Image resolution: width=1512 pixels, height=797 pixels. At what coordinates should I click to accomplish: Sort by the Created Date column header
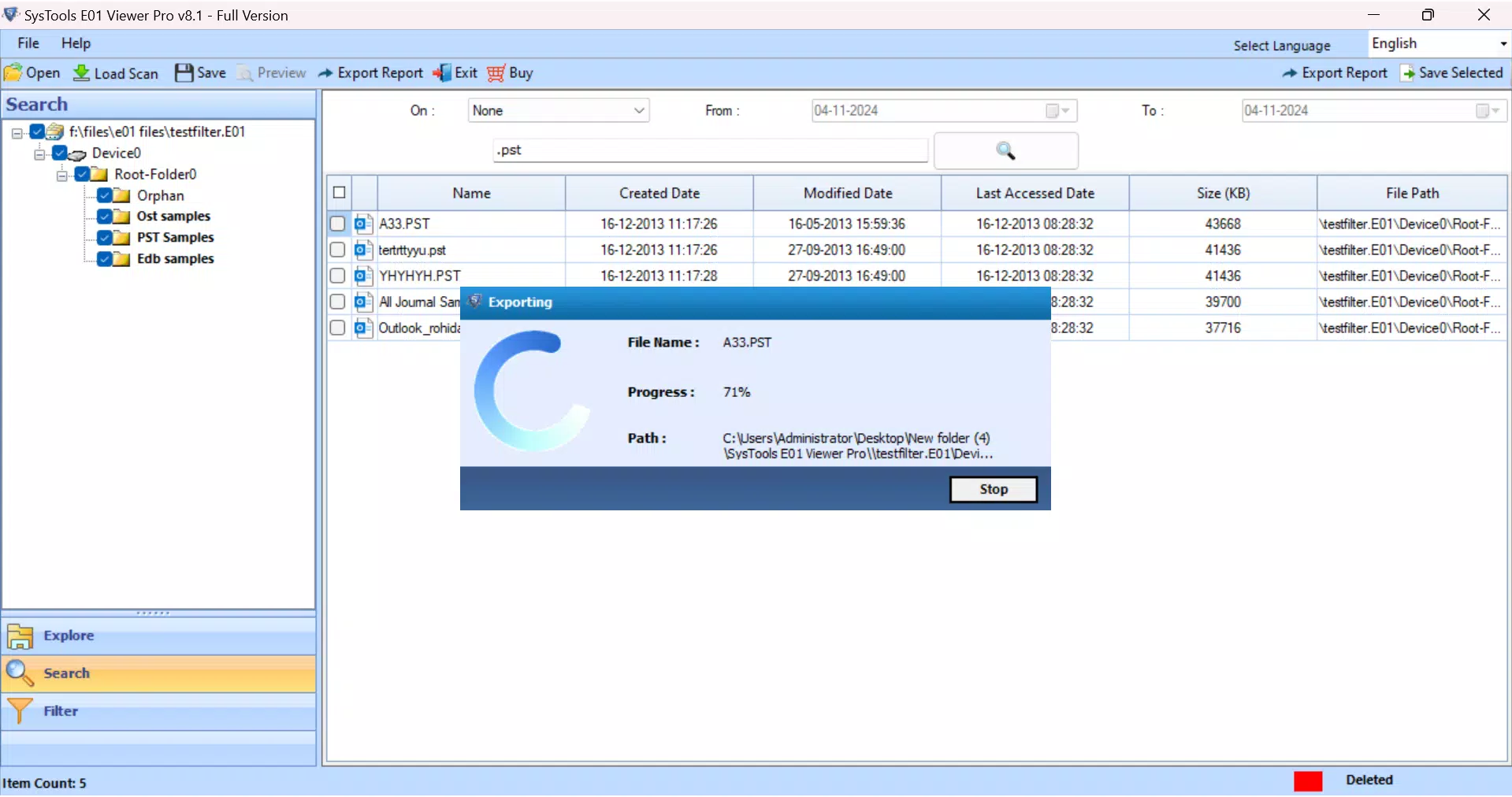pos(659,193)
